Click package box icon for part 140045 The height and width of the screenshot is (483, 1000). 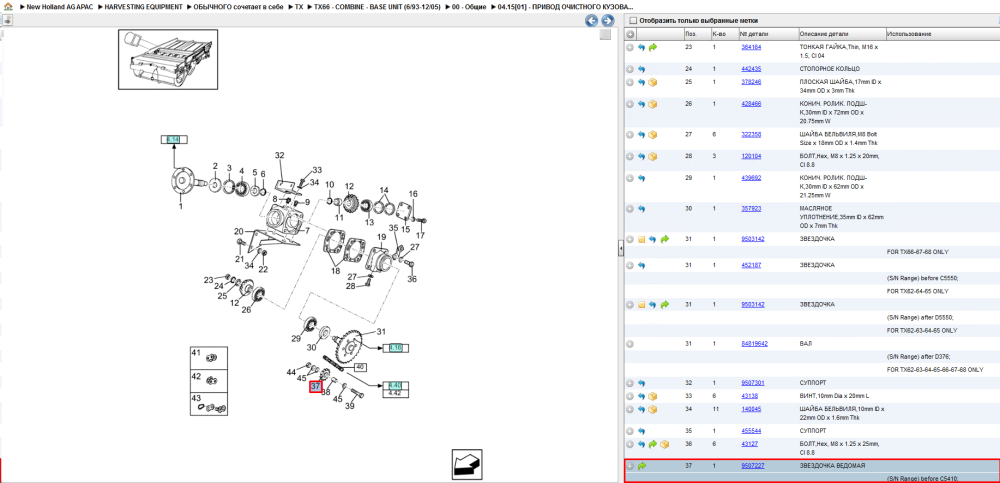[652, 409]
